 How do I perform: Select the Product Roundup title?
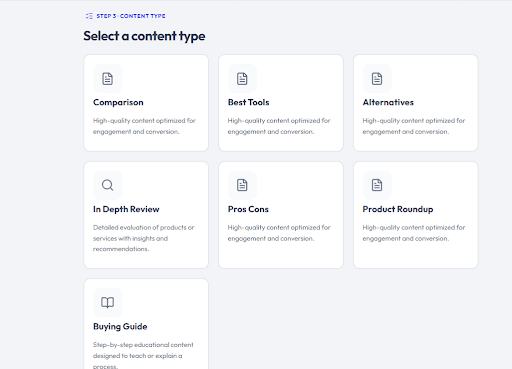398,209
